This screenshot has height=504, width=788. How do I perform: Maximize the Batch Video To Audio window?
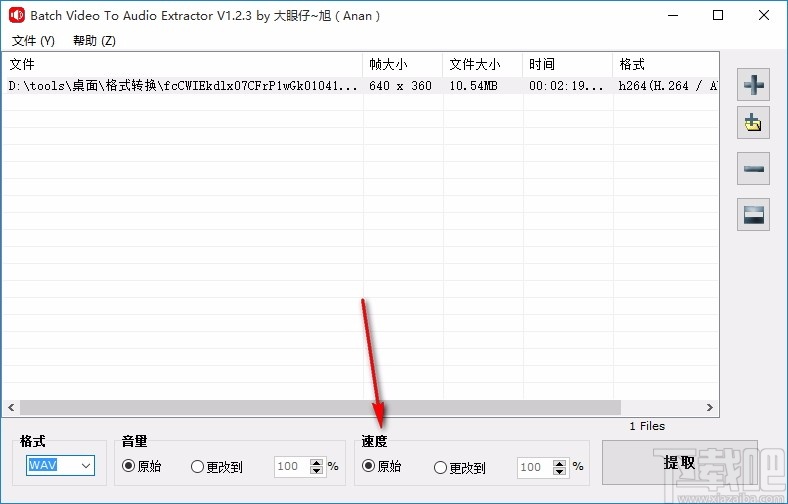pos(718,15)
